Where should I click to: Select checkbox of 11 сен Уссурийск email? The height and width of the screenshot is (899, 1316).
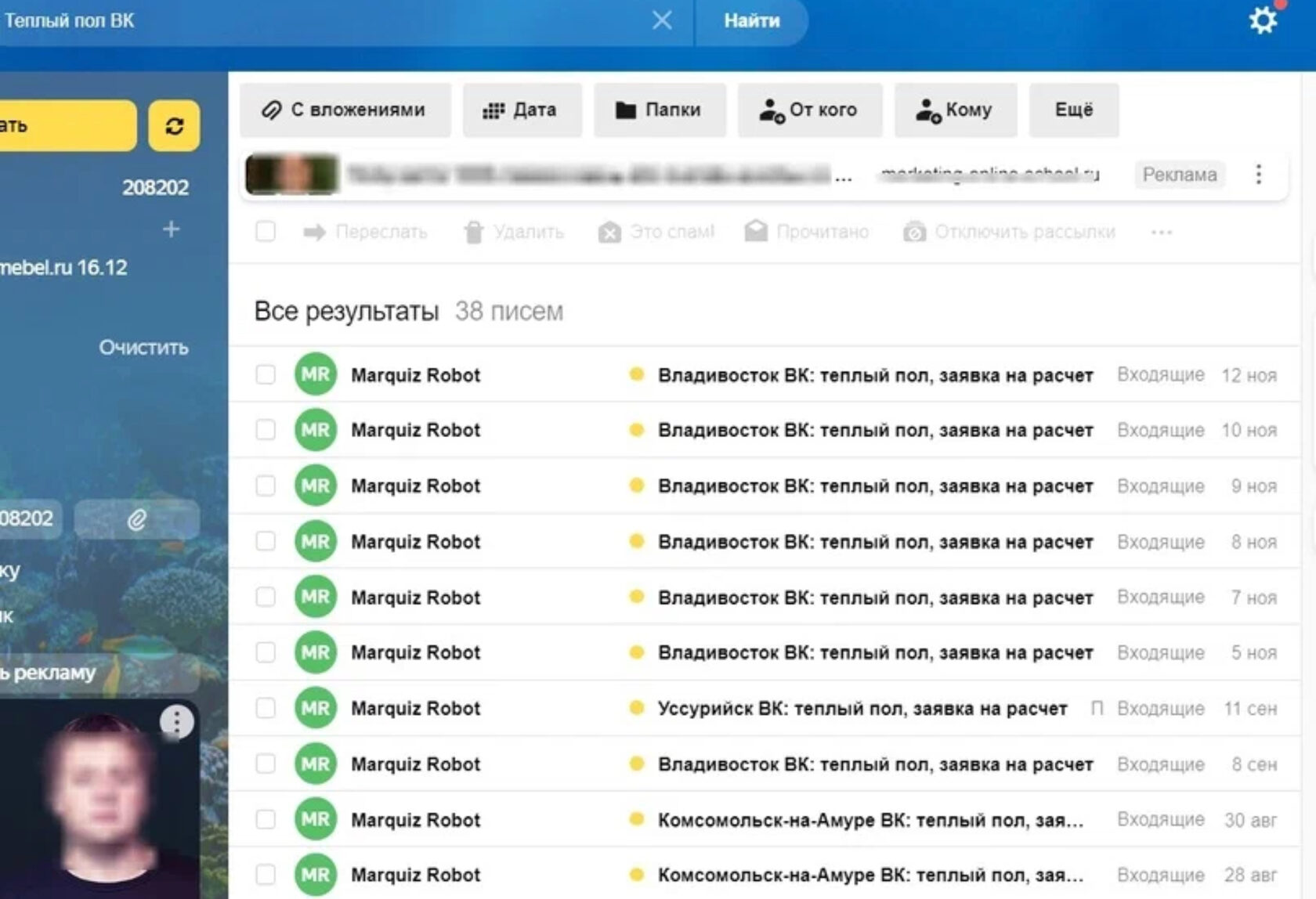click(266, 708)
